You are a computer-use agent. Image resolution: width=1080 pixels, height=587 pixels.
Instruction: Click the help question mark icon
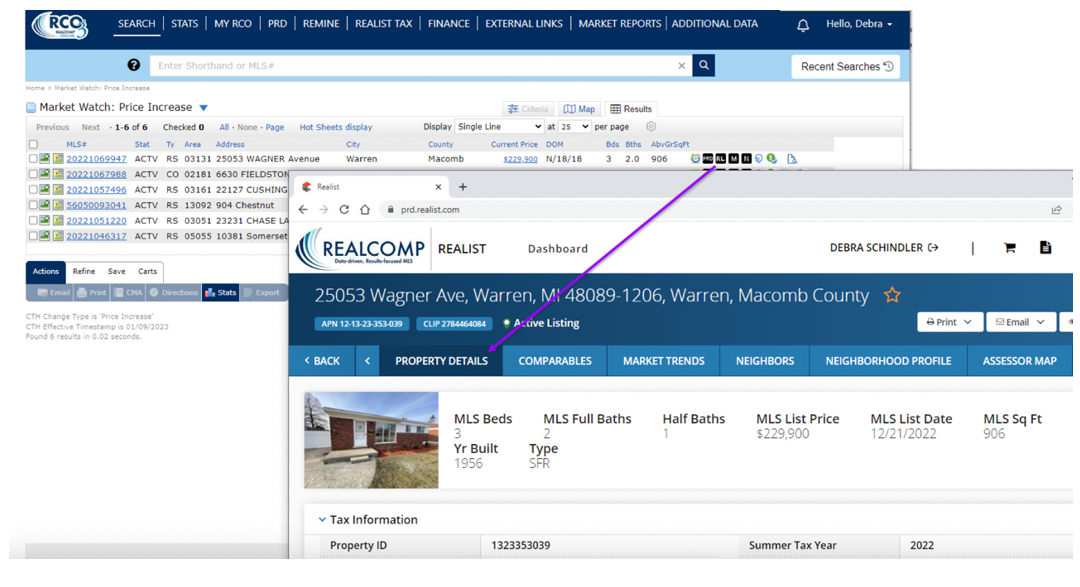[x=134, y=65]
